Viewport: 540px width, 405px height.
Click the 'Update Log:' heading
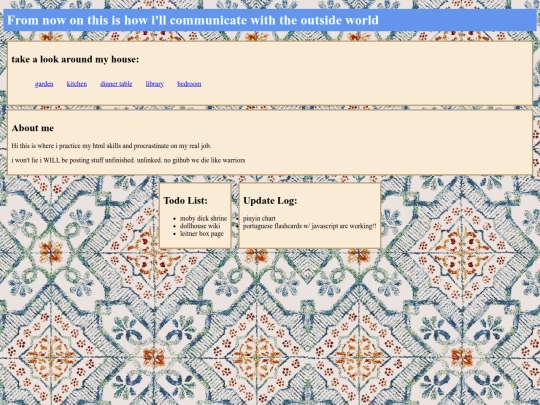tap(270, 200)
